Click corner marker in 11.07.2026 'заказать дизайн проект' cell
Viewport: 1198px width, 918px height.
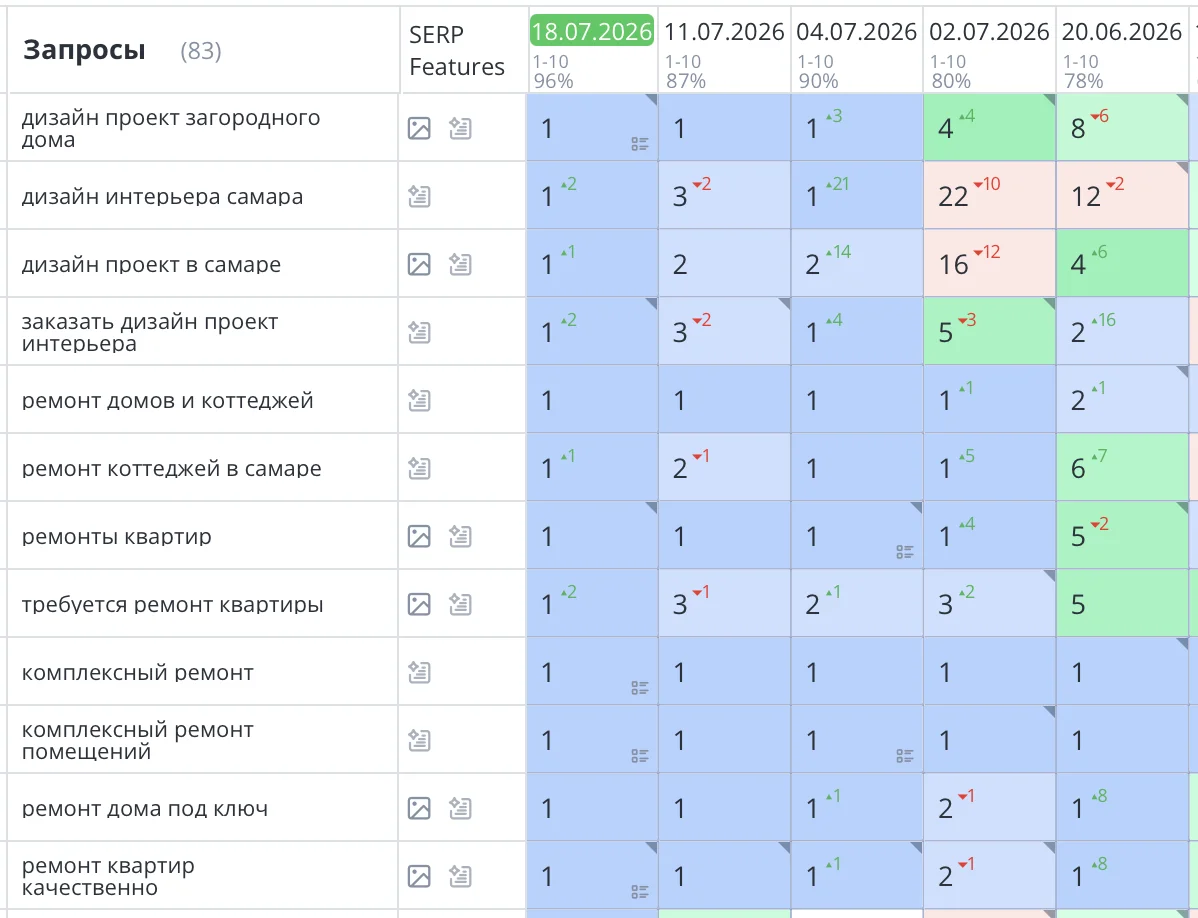(785, 303)
